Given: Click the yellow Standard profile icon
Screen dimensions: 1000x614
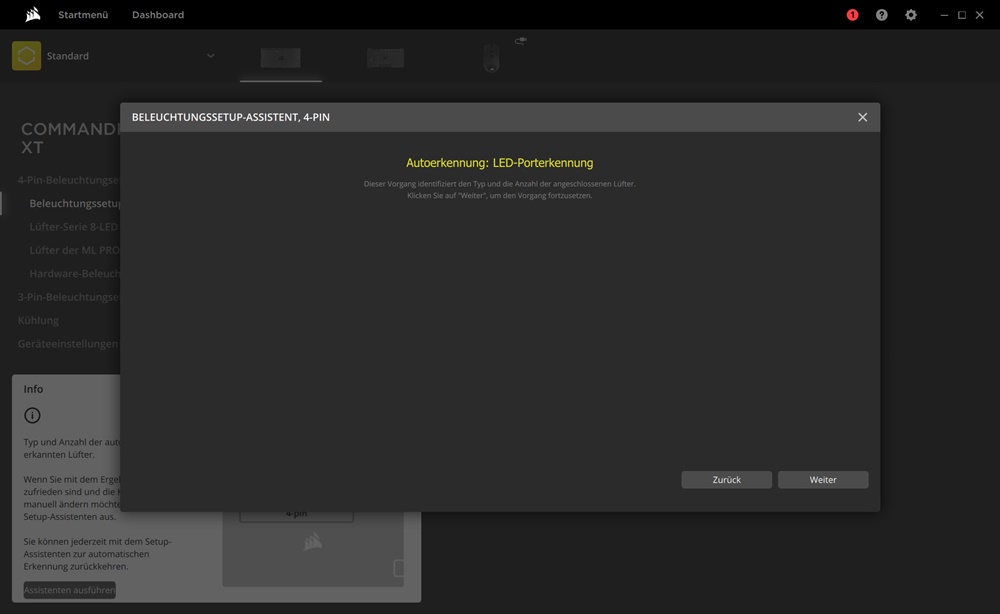Looking at the screenshot, I should (x=26, y=55).
